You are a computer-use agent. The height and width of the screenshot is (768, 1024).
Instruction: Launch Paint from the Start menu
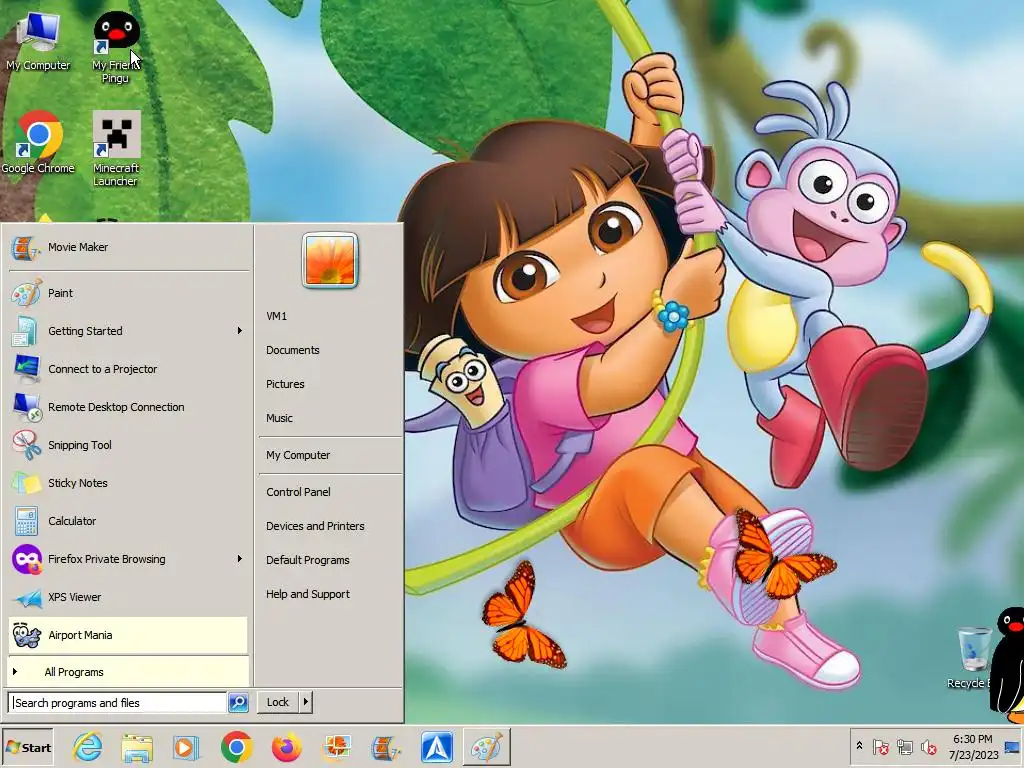pyautogui.click(x=128, y=293)
